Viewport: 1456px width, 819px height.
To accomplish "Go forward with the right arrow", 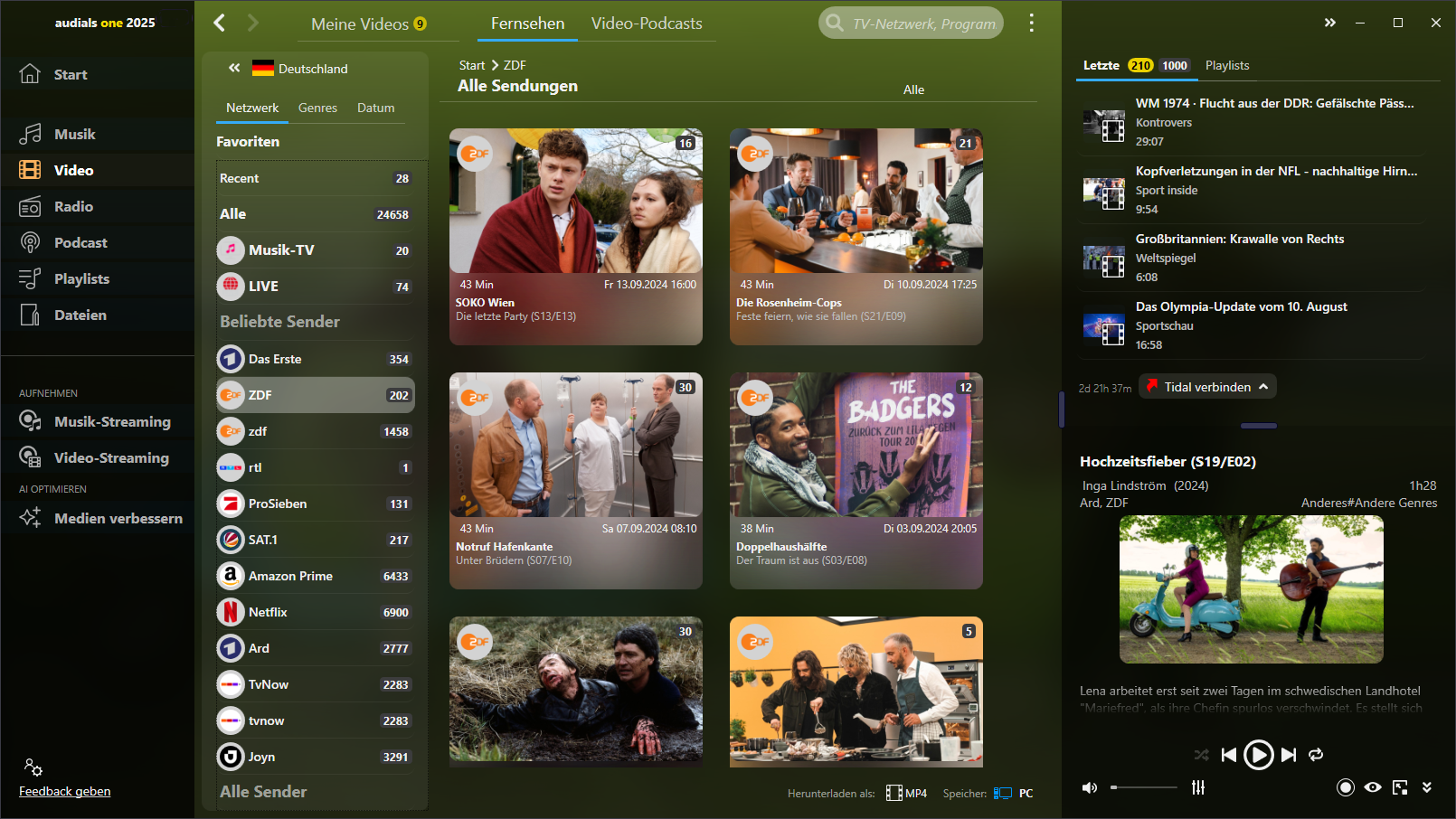I will 252,23.
